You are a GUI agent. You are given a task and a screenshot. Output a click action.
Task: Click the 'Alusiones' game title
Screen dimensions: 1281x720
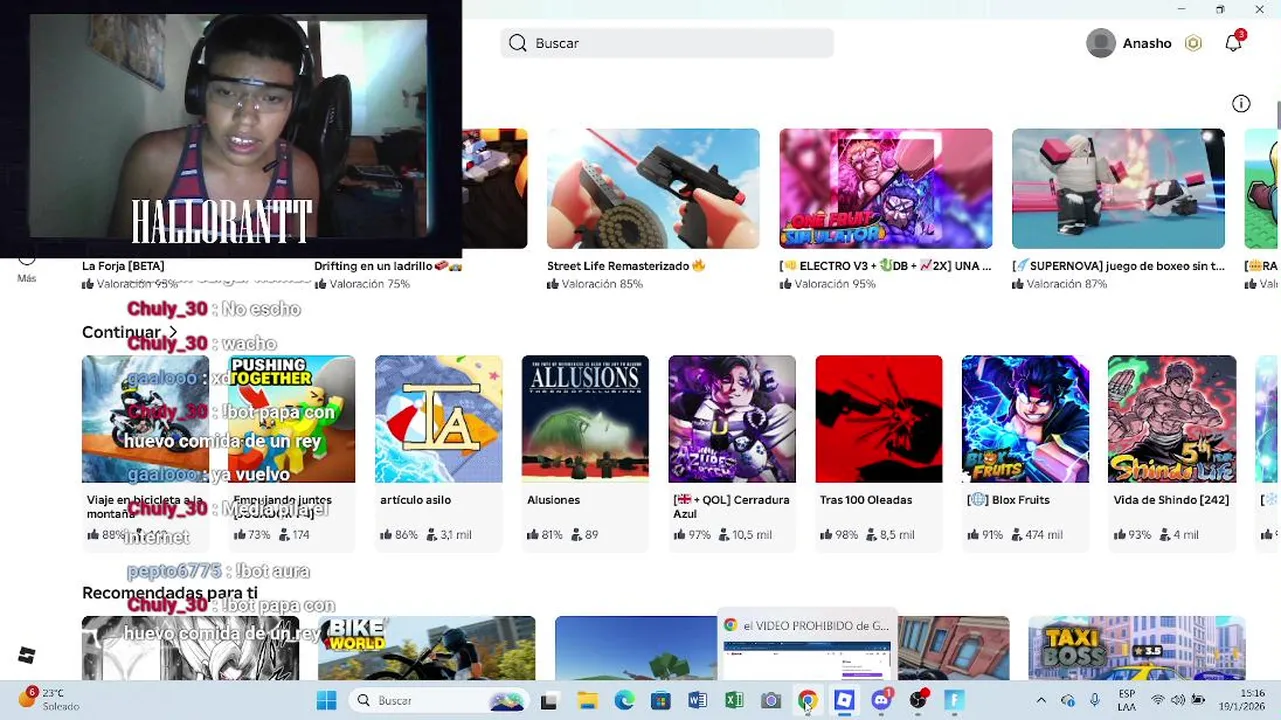click(553, 500)
